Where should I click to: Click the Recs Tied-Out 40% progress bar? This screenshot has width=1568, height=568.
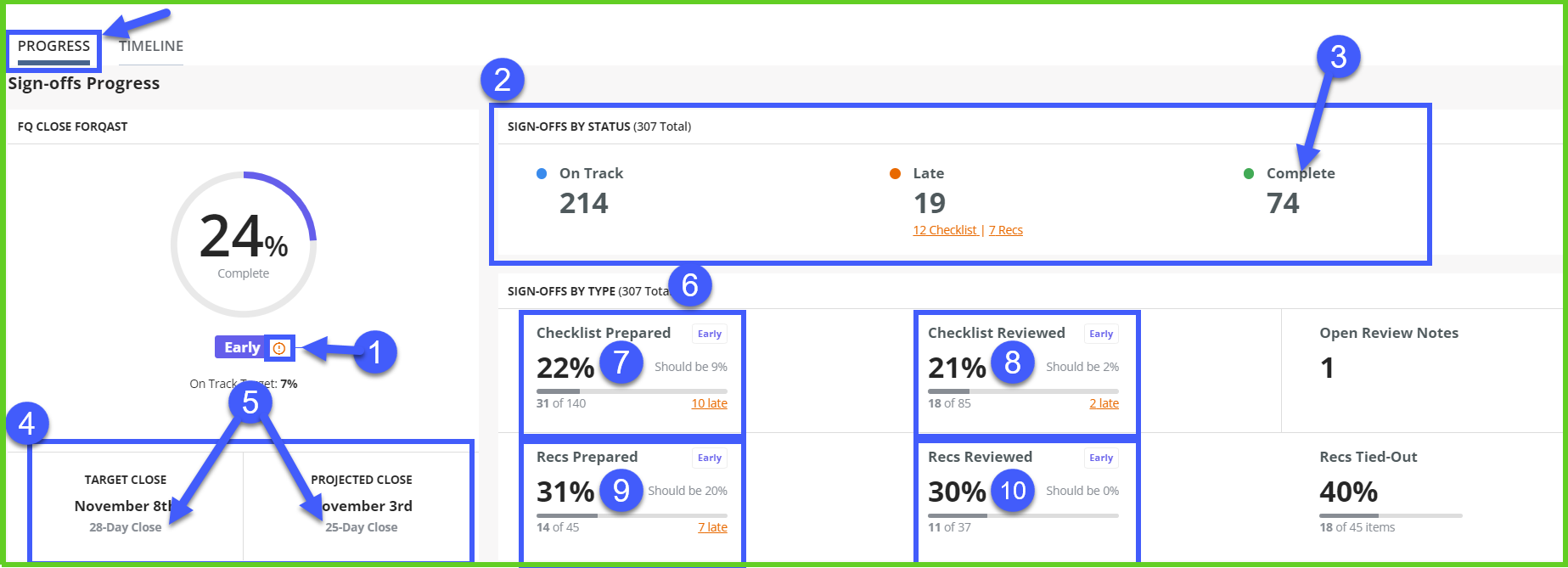tap(1391, 515)
